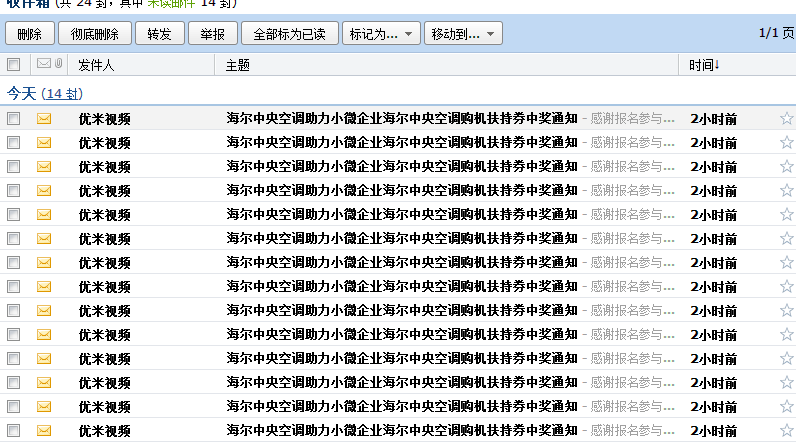Check the checkbox of the first email row
This screenshot has height=448, width=796.
(14, 118)
